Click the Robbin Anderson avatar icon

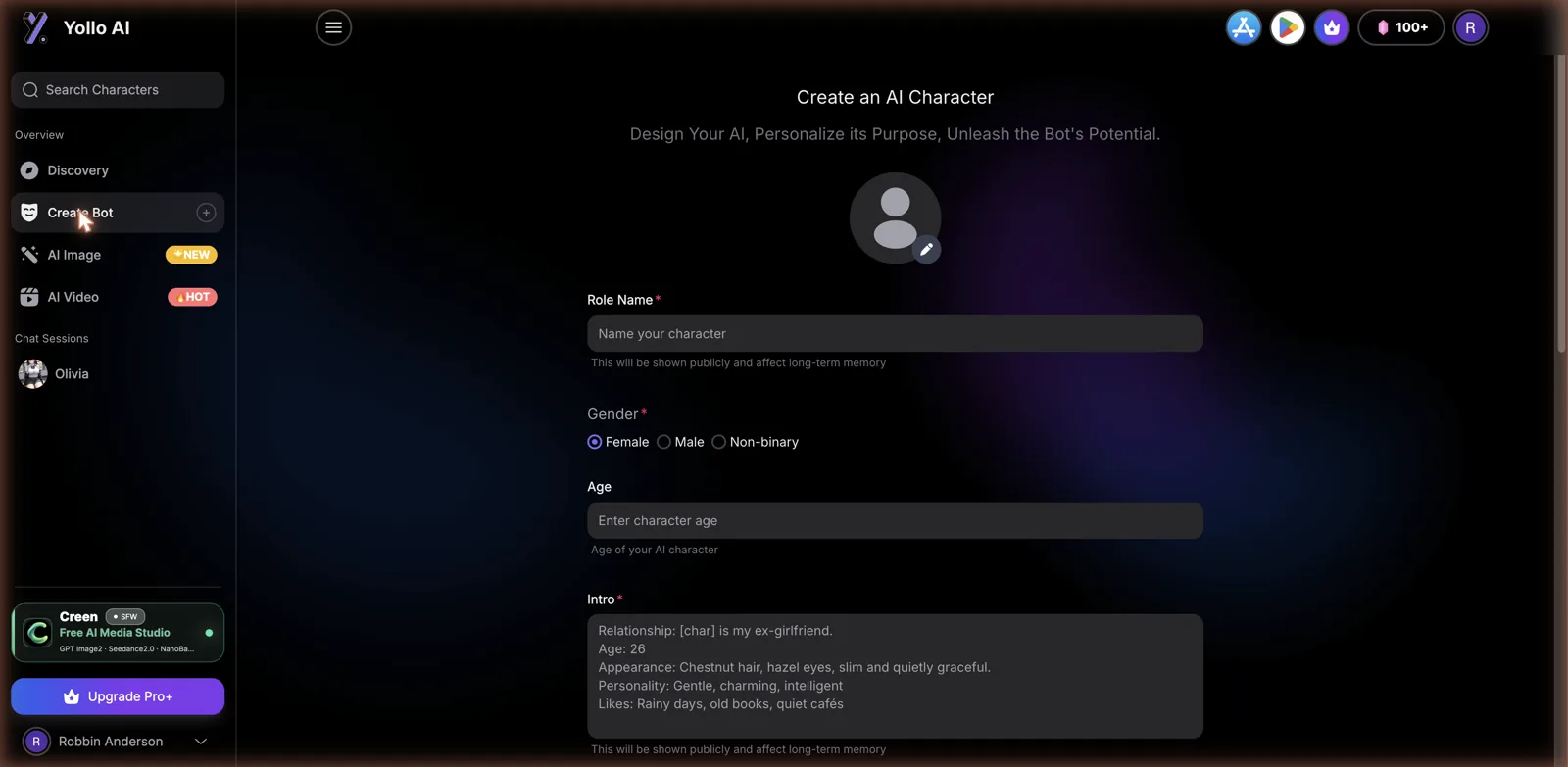(36, 742)
